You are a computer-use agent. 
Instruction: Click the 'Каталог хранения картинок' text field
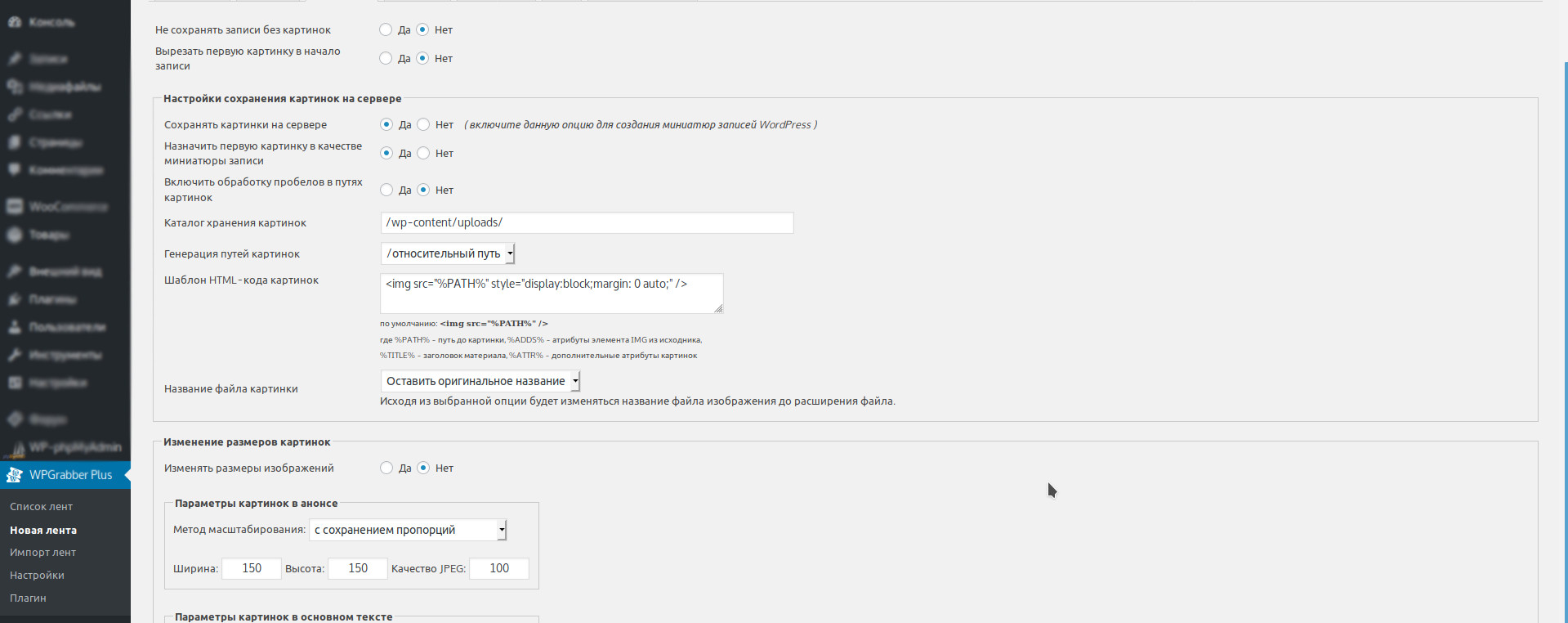[x=587, y=222]
